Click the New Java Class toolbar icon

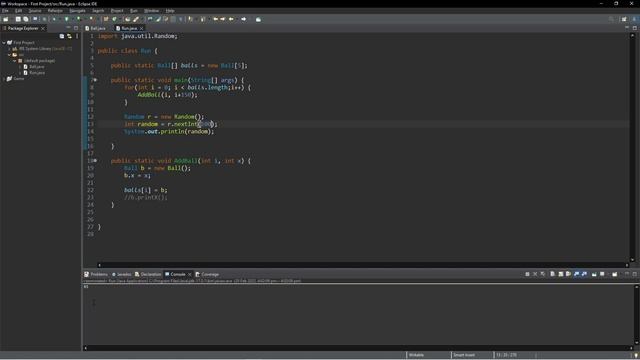pyautogui.click(x=115, y=19)
